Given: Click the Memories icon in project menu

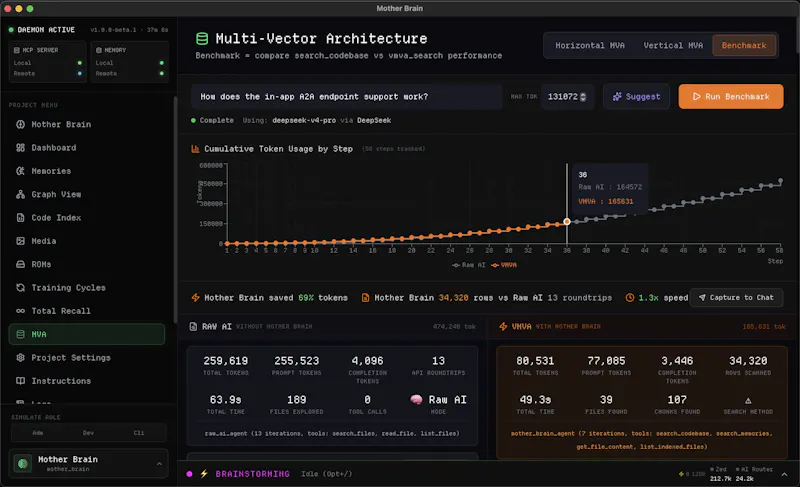Looking at the screenshot, I should tap(20, 171).
